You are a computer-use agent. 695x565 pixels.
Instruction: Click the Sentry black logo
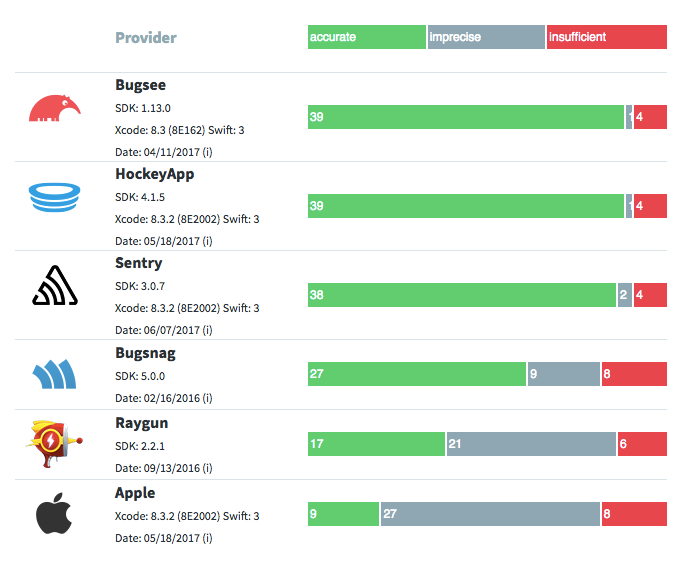(55, 286)
